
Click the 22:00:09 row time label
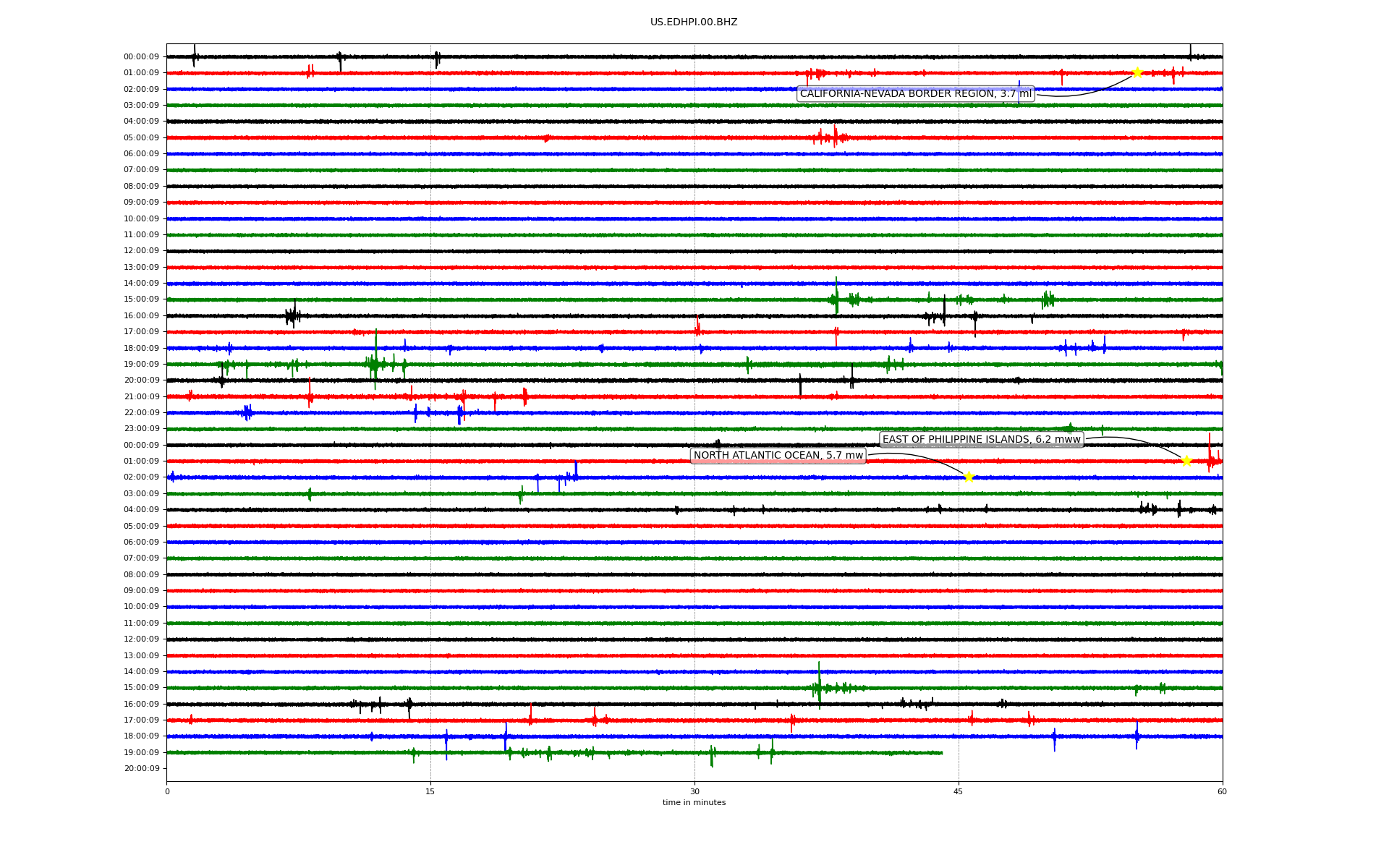pos(141,413)
